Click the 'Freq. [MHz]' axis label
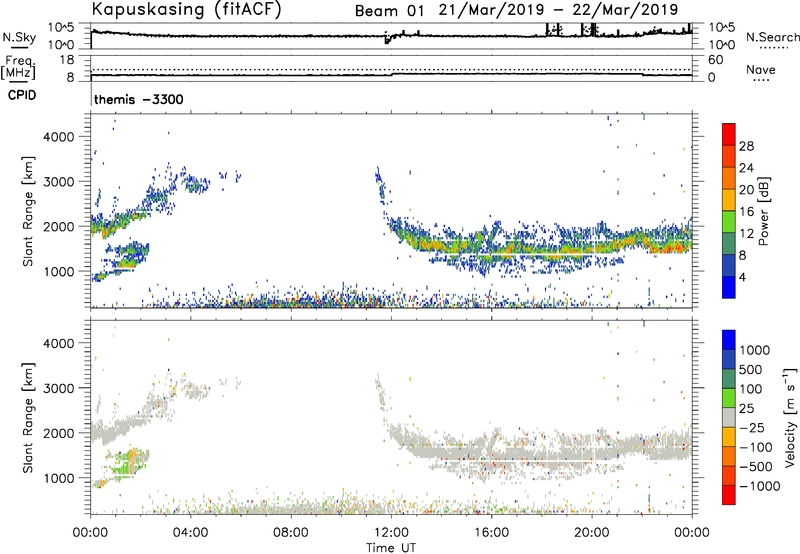Viewport: 800px width, 554px height. (19, 67)
